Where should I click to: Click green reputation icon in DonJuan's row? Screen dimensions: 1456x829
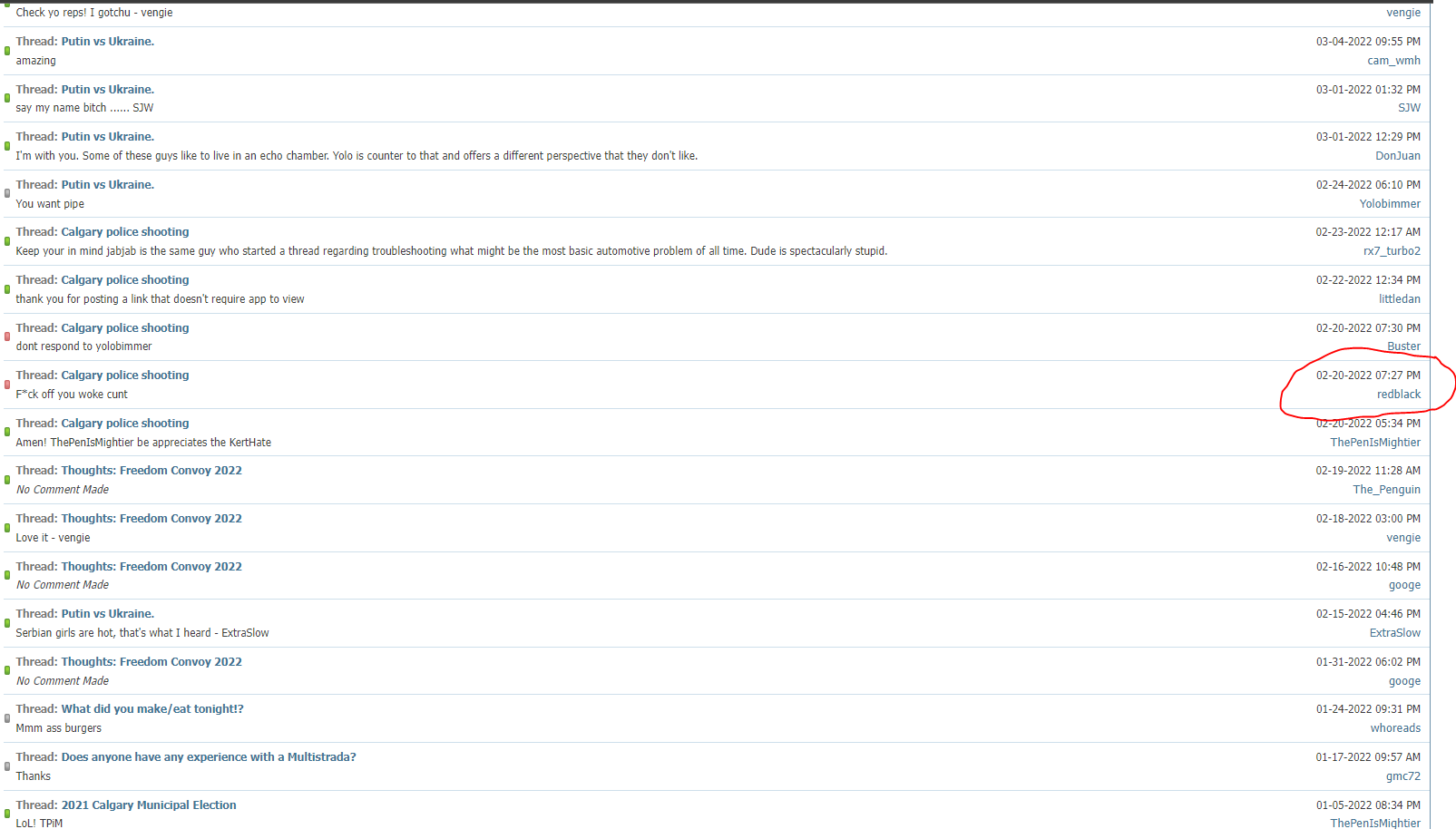coord(7,146)
